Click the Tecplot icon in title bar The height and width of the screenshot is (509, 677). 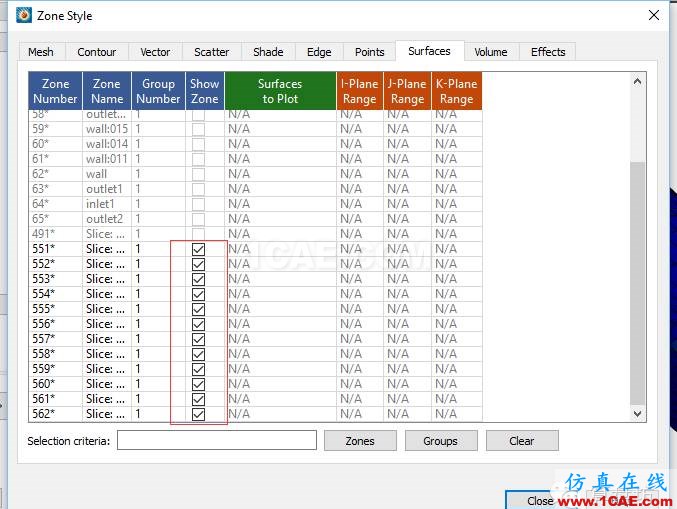[x=23, y=16]
